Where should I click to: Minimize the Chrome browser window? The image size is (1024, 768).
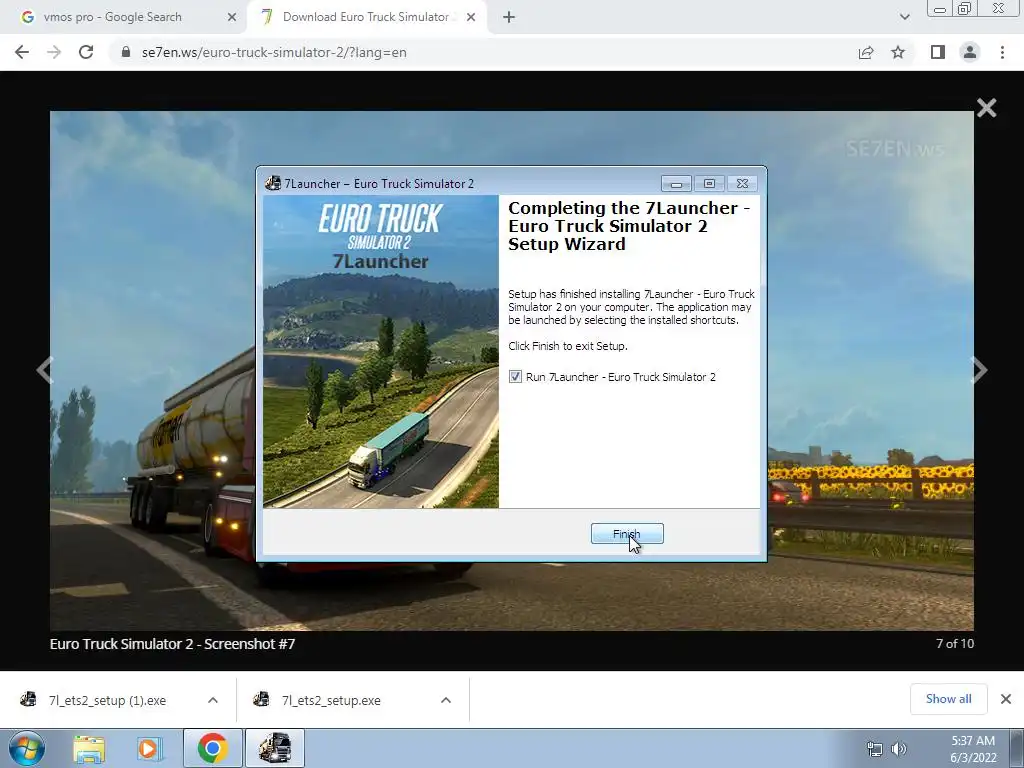coord(940,9)
